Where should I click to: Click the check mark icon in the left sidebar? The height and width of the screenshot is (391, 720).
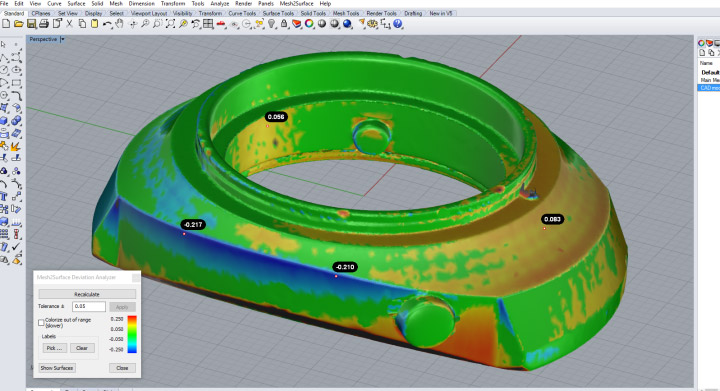(x=17, y=247)
